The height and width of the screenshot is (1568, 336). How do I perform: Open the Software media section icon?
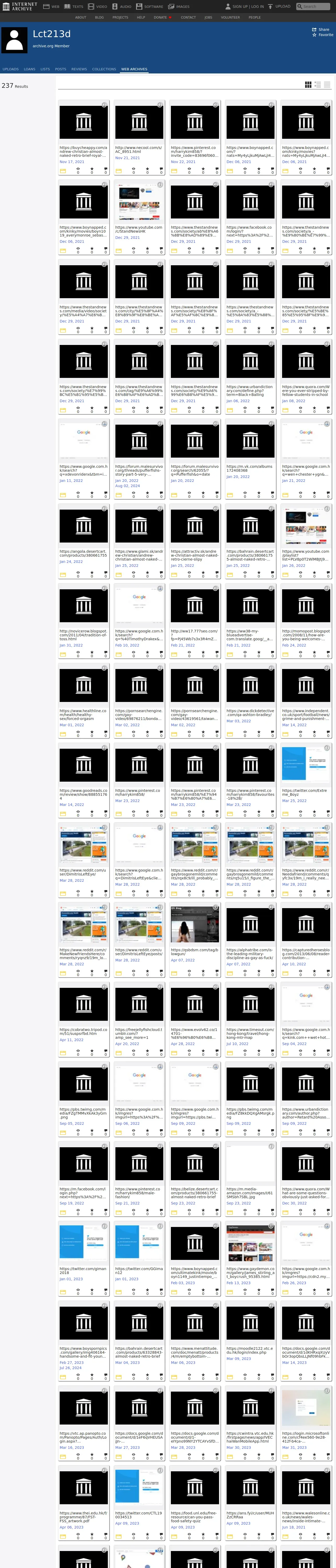pyautogui.click(x=139, y=7)
